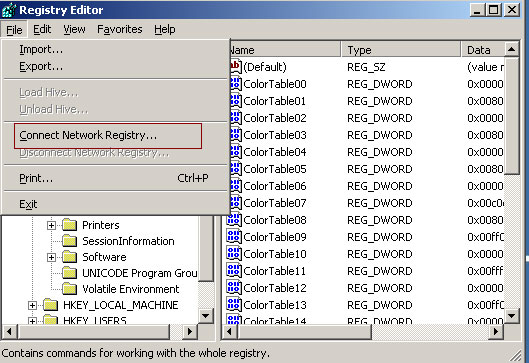529x363 pixels.
Task: Click the Volatile Environment folder icon
Action: (x=70, y=289)
